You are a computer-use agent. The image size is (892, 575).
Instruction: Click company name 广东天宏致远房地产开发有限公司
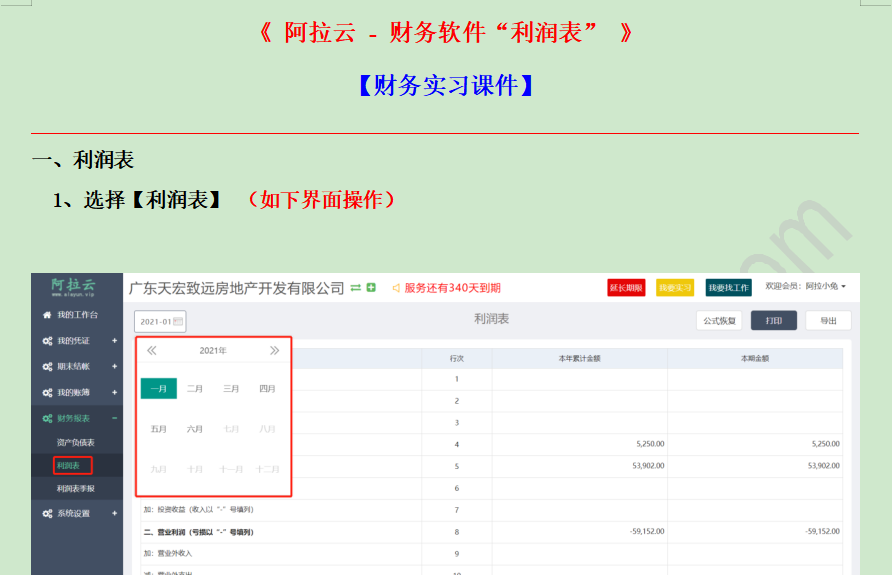237,288
